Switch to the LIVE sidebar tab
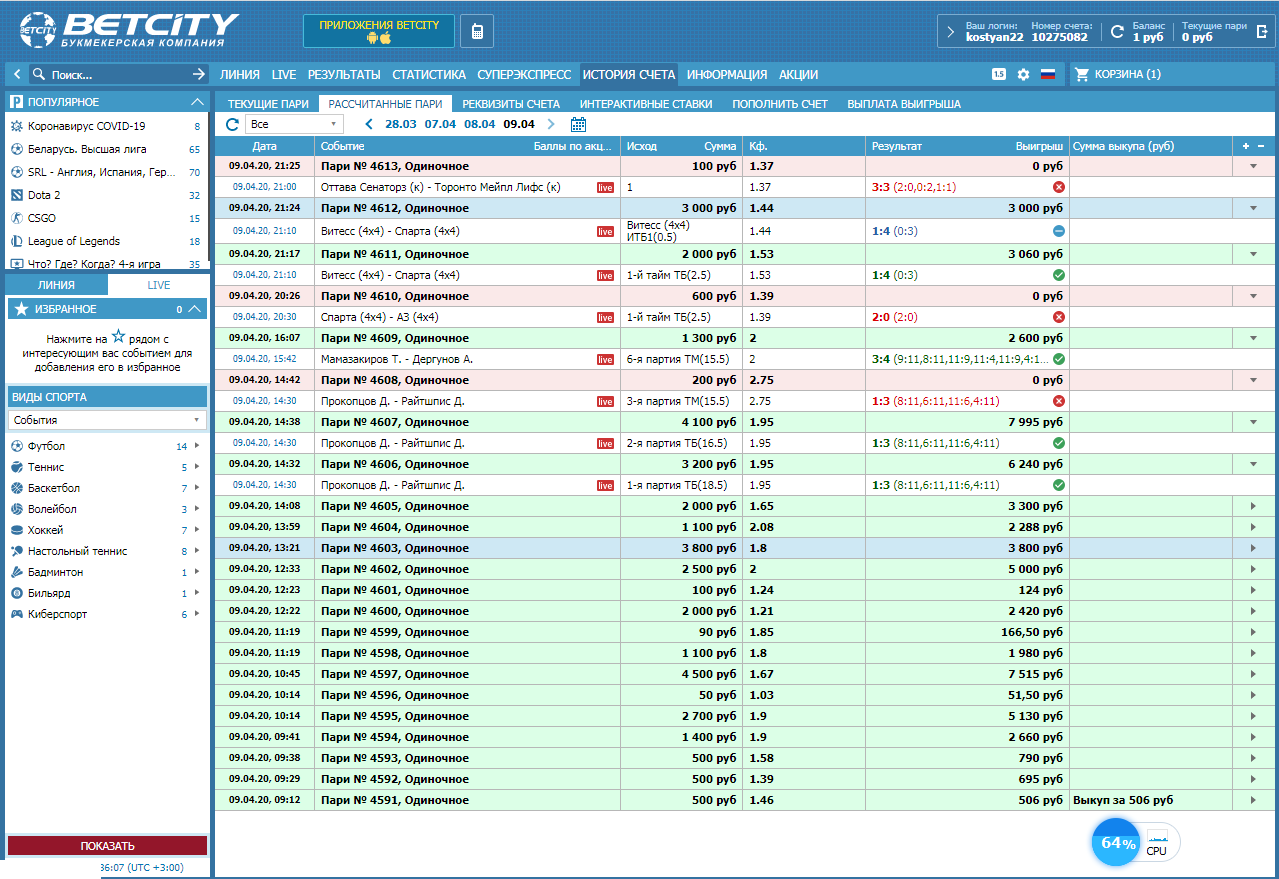The width and height of the screenshot is (1279, 879). [x=159, y=285]
